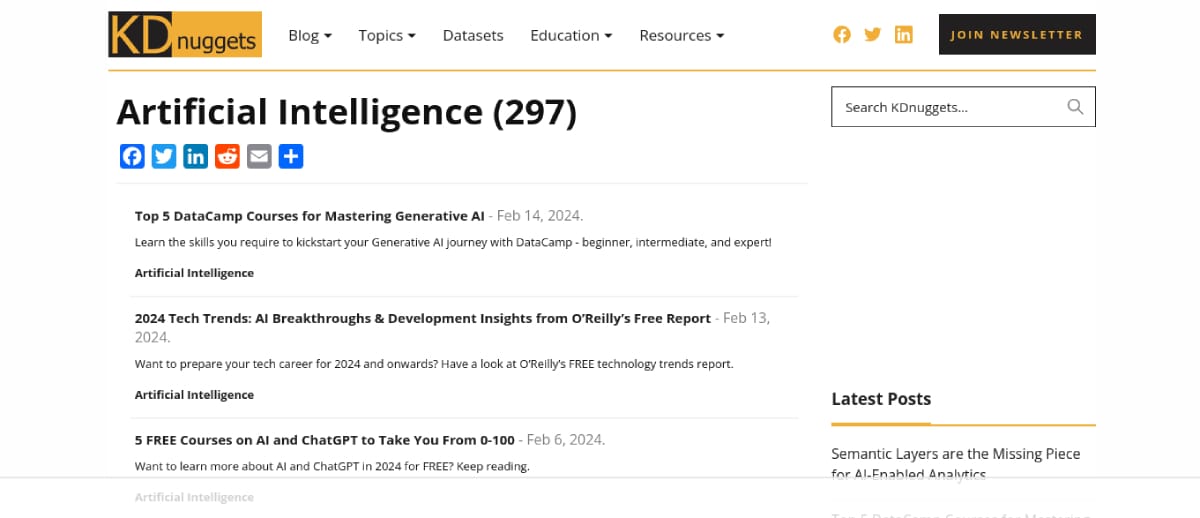Click Artificial Intelligence tag under the Tech Trends article

point(194,395)
